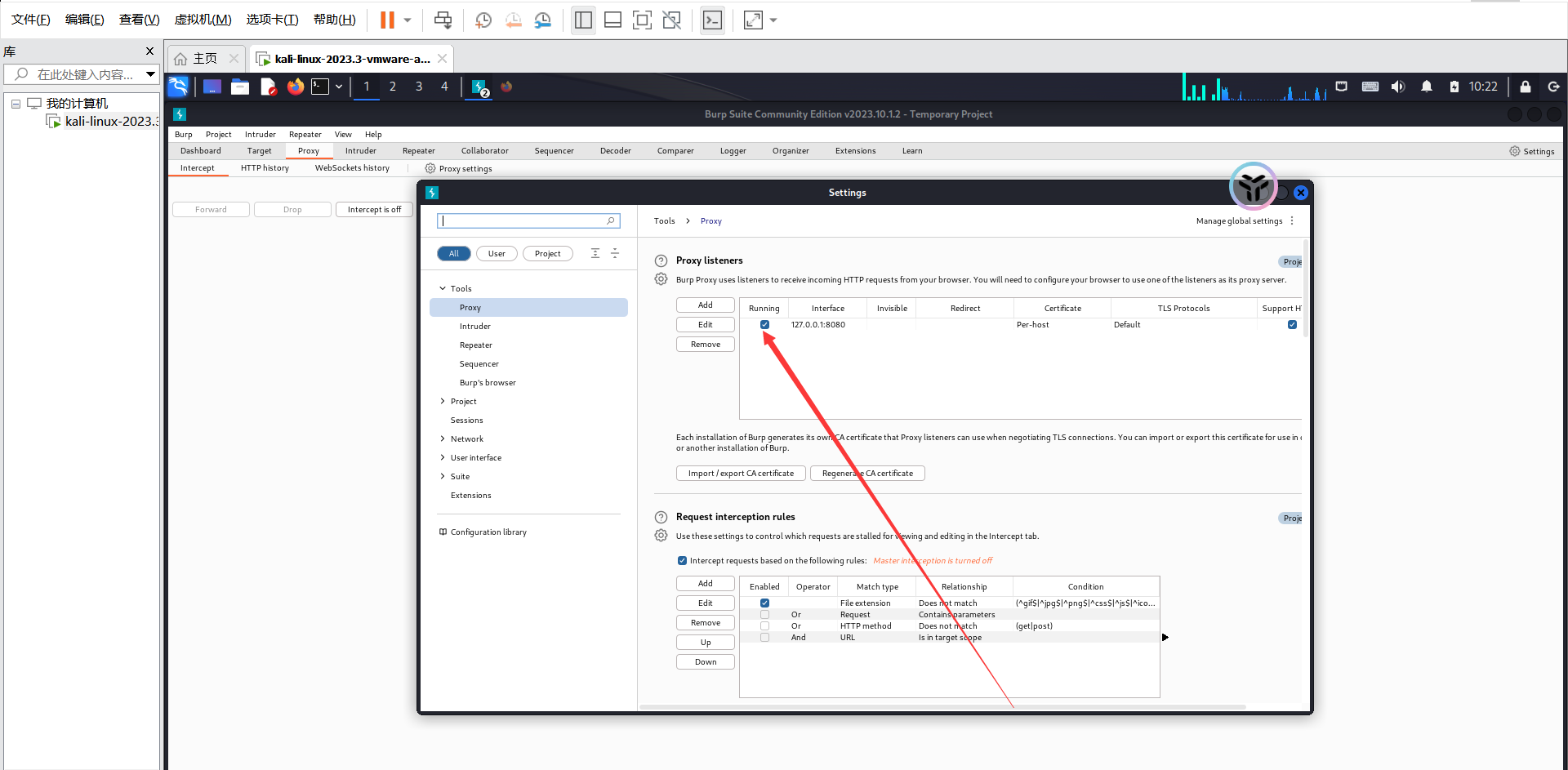
Task: Switch to WebSockets history tab
Action: coord(352,168)
